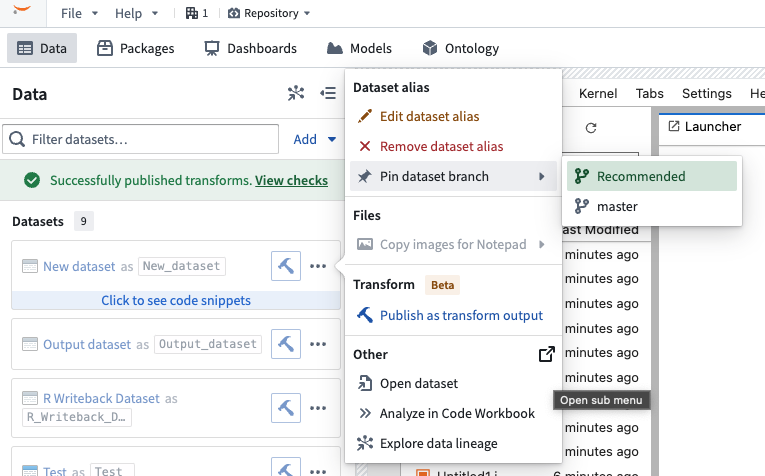
Task: Select Edit dataset alias
Action: pos(453,117)
